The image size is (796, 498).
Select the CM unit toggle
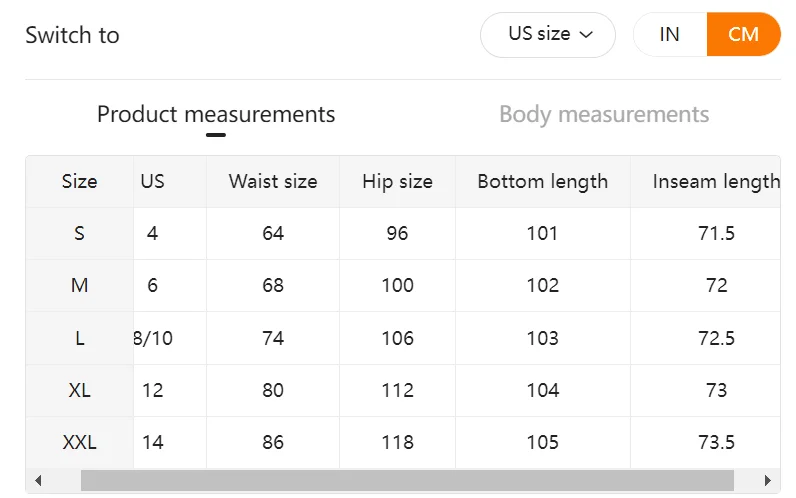point(743,34)
